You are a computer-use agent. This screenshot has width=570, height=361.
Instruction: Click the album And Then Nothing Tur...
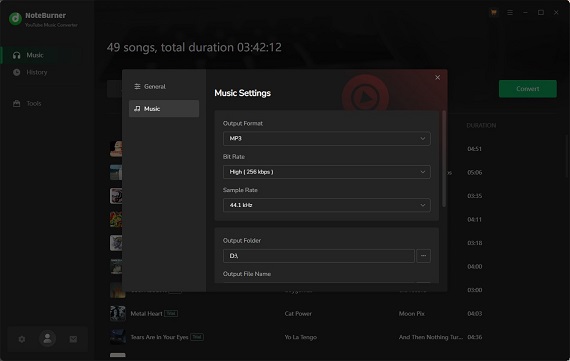(x=431, y=337)
